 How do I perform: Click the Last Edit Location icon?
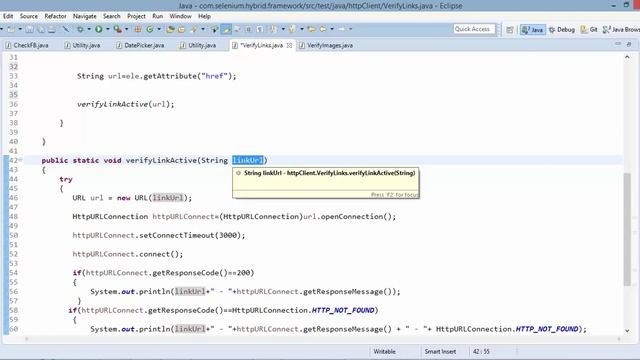(311, 29)
